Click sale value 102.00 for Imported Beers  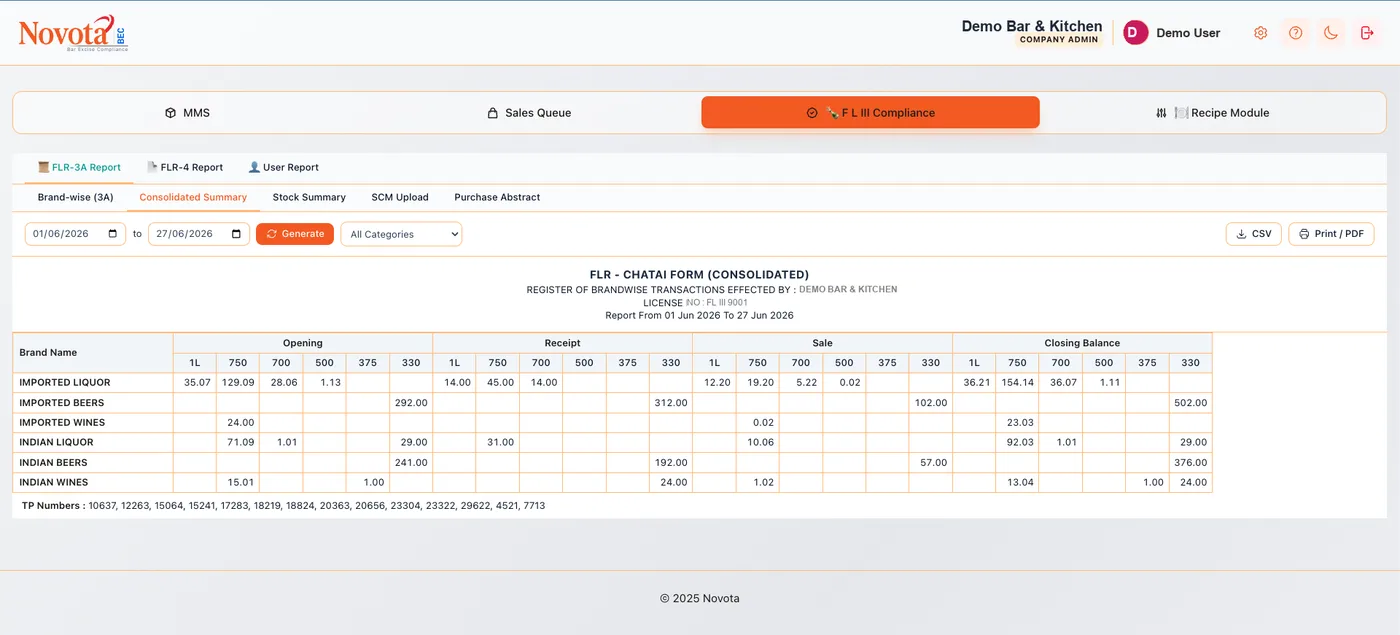click(930, 402)
